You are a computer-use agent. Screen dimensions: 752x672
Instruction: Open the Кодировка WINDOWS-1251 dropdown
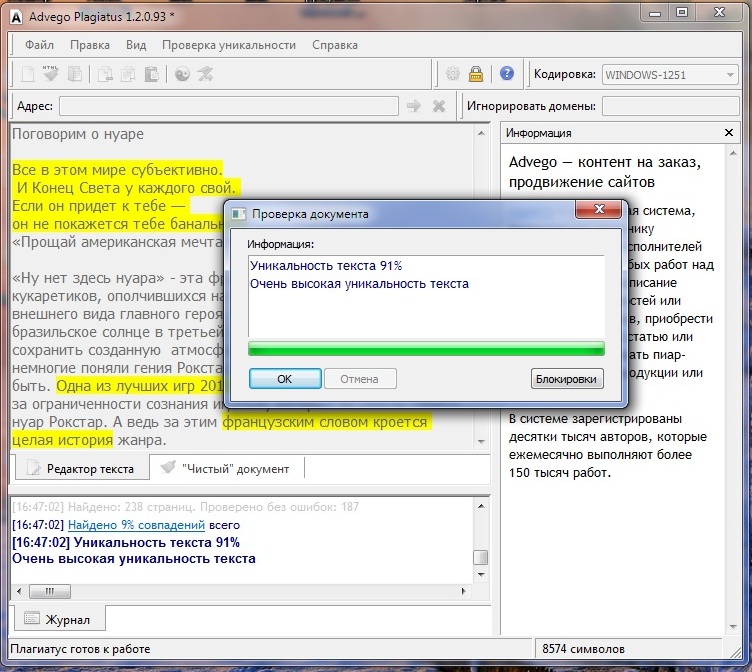pyautogui.click(x=669, y=75)
